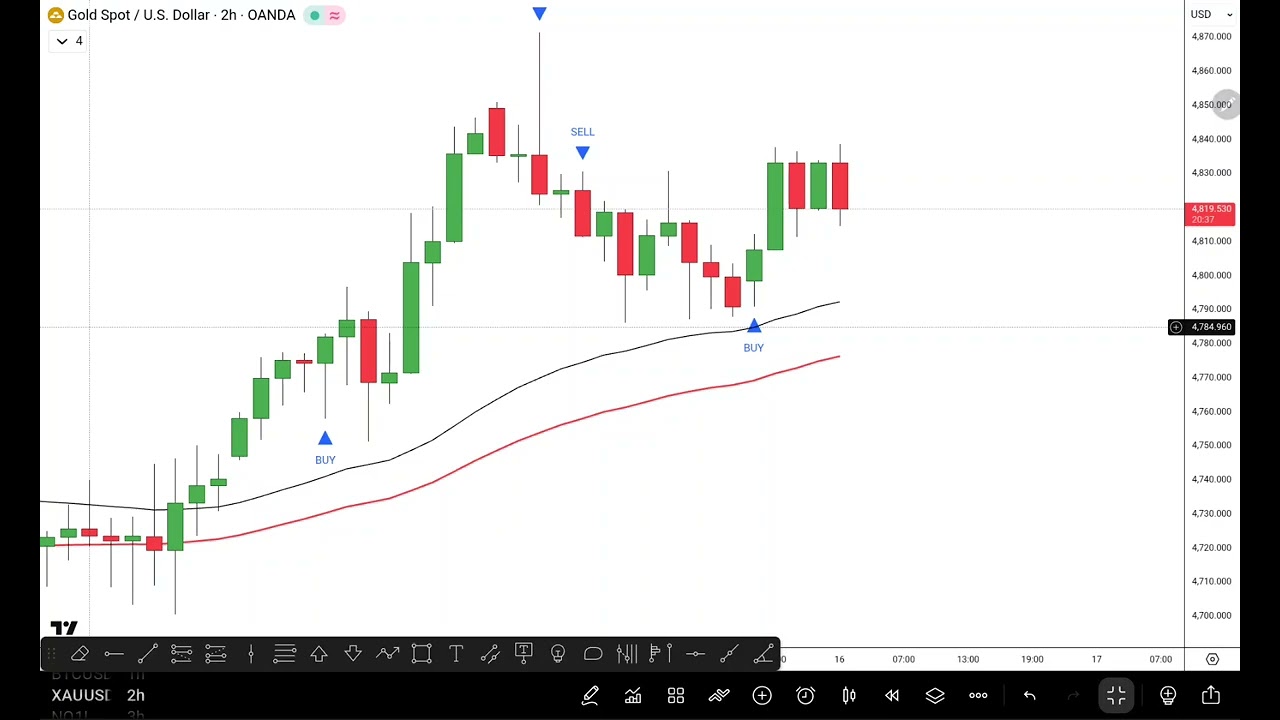Open the TradingView logo link
1280x720 pixels.
click(x=64, y=628)
